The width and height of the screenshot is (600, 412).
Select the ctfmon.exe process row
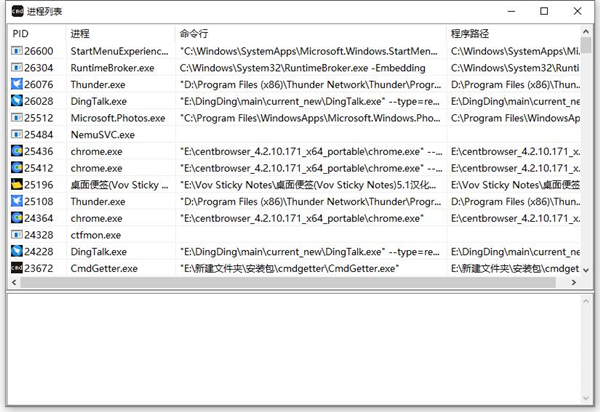96,235
